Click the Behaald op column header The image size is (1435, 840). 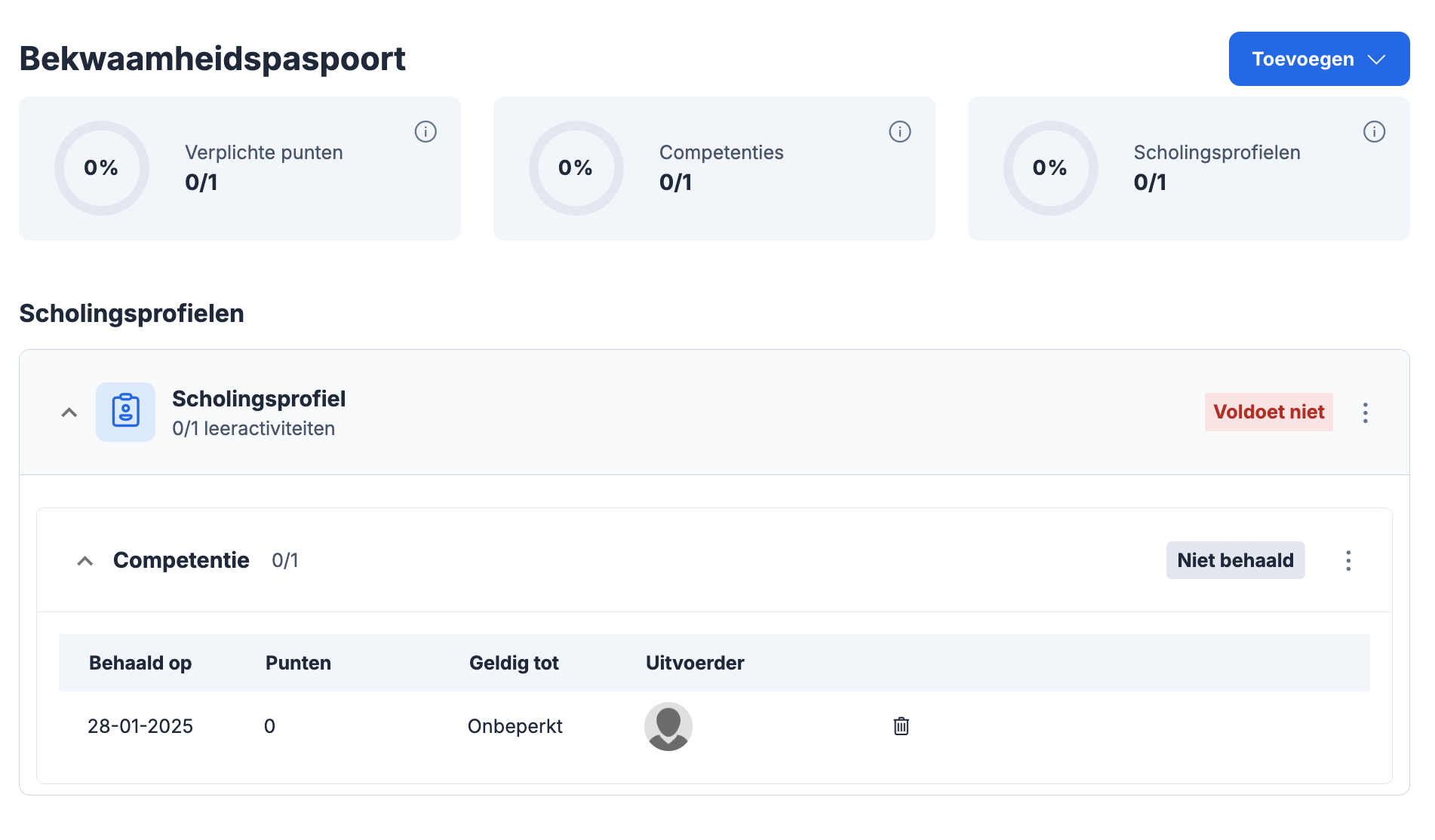pyautogui.click(x=140, y=663)
